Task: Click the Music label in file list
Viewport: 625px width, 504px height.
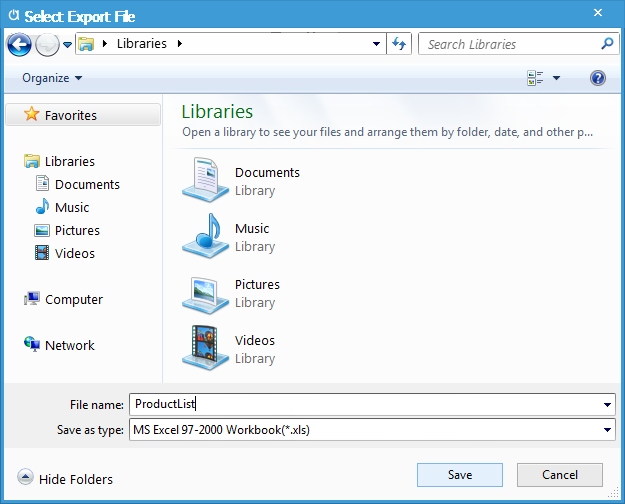Action: [252, 228]
